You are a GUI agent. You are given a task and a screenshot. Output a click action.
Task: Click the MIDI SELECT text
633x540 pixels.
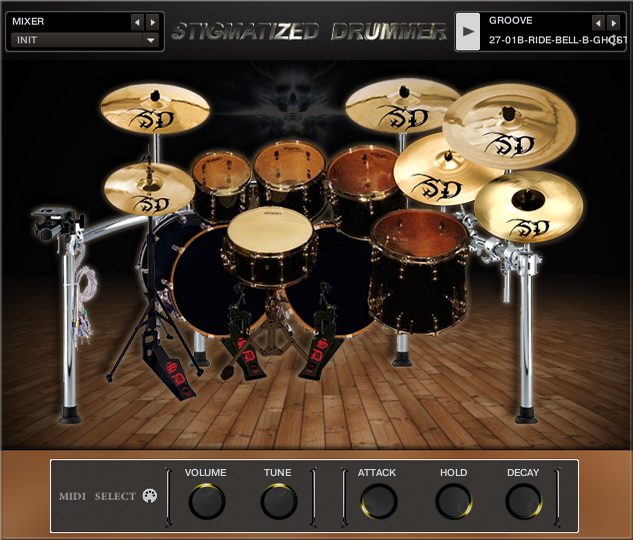pyautogui.click(x=97, y=496)
